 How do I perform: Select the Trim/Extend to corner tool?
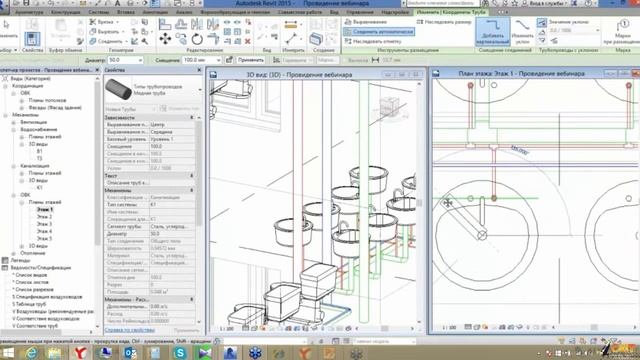pos(213,39)
